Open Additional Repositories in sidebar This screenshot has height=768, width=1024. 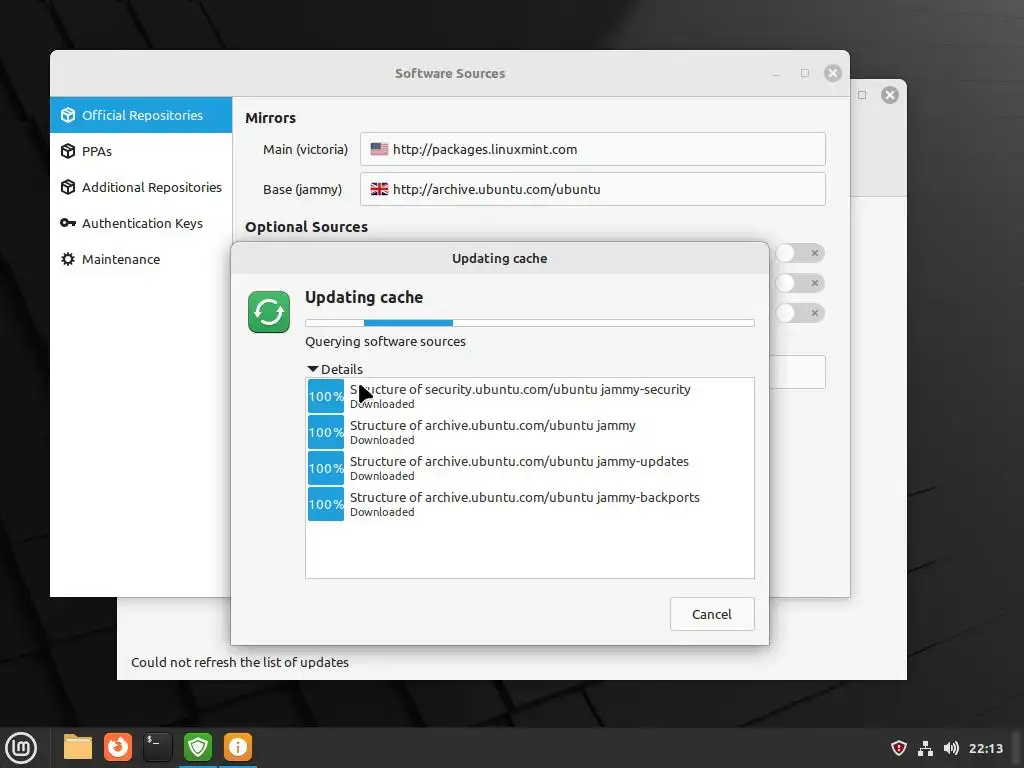(x=141, y=187)
